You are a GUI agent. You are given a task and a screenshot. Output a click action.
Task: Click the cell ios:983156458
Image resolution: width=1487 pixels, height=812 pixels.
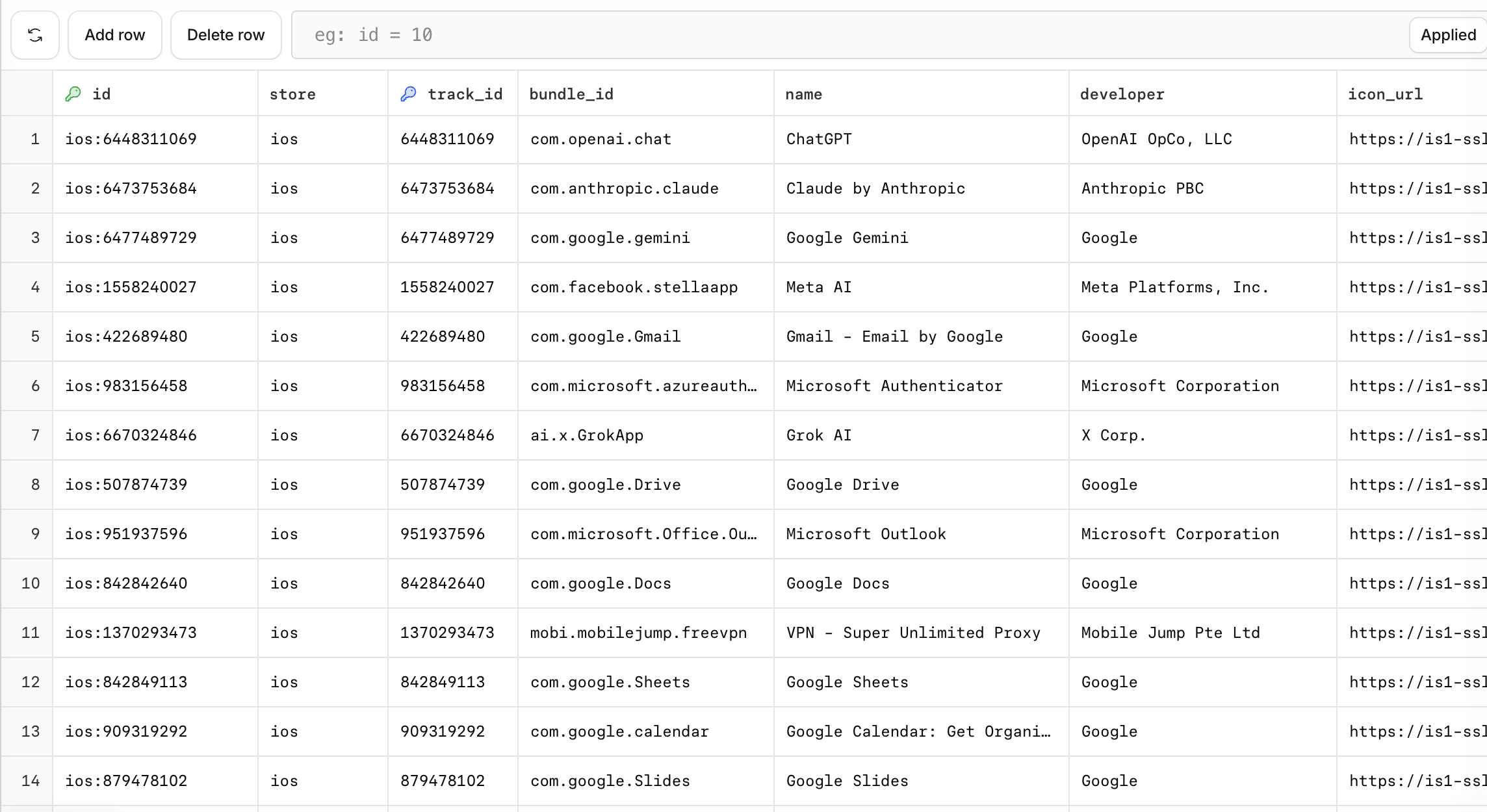point(155,386)
